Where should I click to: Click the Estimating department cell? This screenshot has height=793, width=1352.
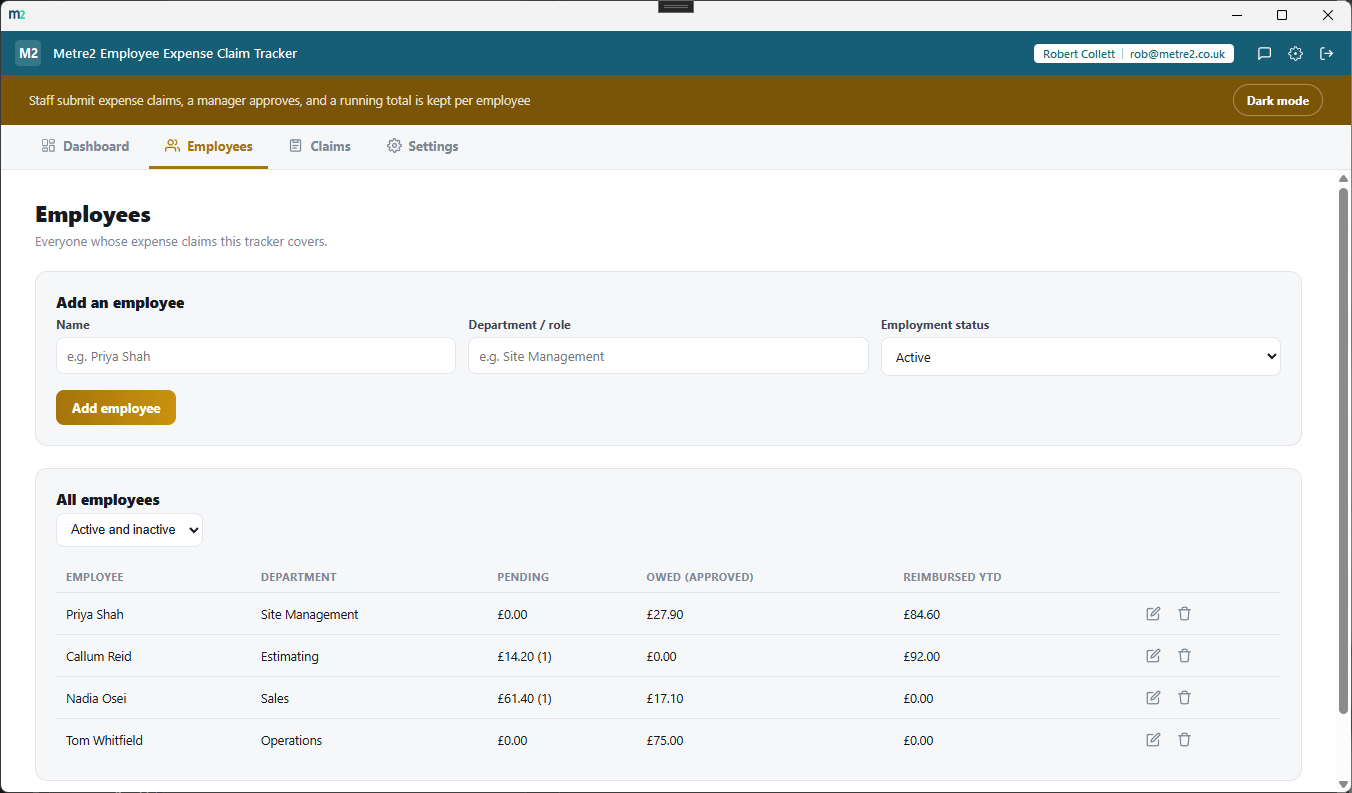tap(290, 657)
